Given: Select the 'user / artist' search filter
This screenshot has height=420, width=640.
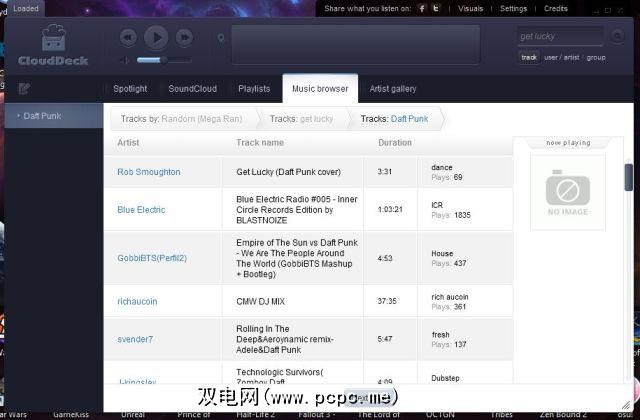Looking at the screenshot, I should click(x=562, y=58).
